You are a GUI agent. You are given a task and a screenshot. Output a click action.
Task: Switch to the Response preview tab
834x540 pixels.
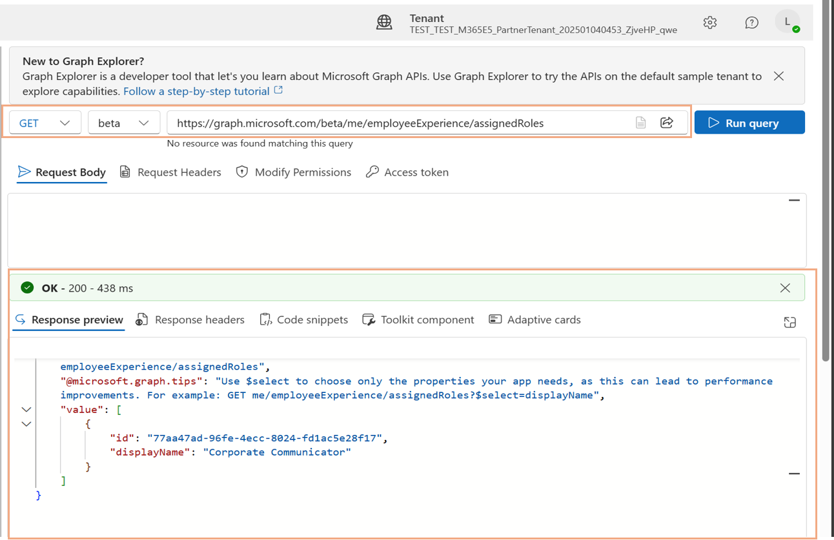tap(69, 320)
